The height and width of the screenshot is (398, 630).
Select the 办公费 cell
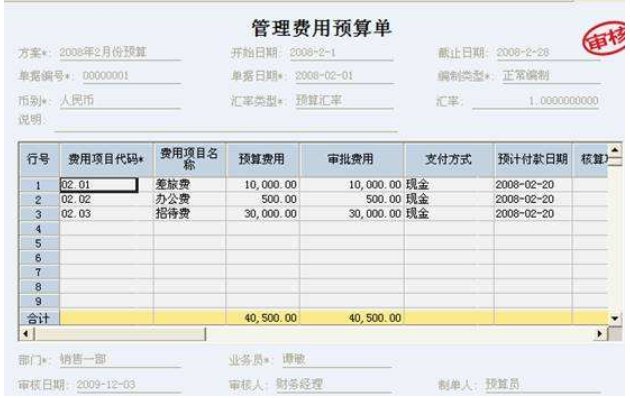coord(189,199)
